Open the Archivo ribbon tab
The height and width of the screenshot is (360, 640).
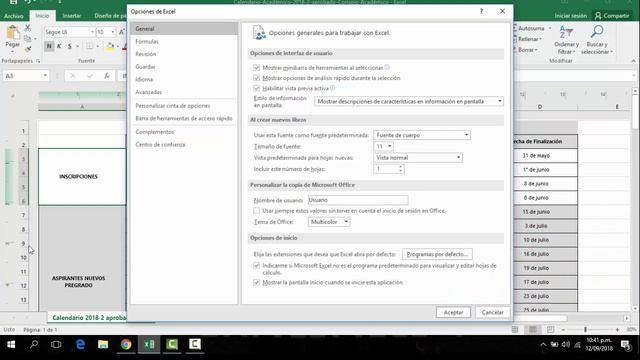pyautogui.click(x=14, y=16)
